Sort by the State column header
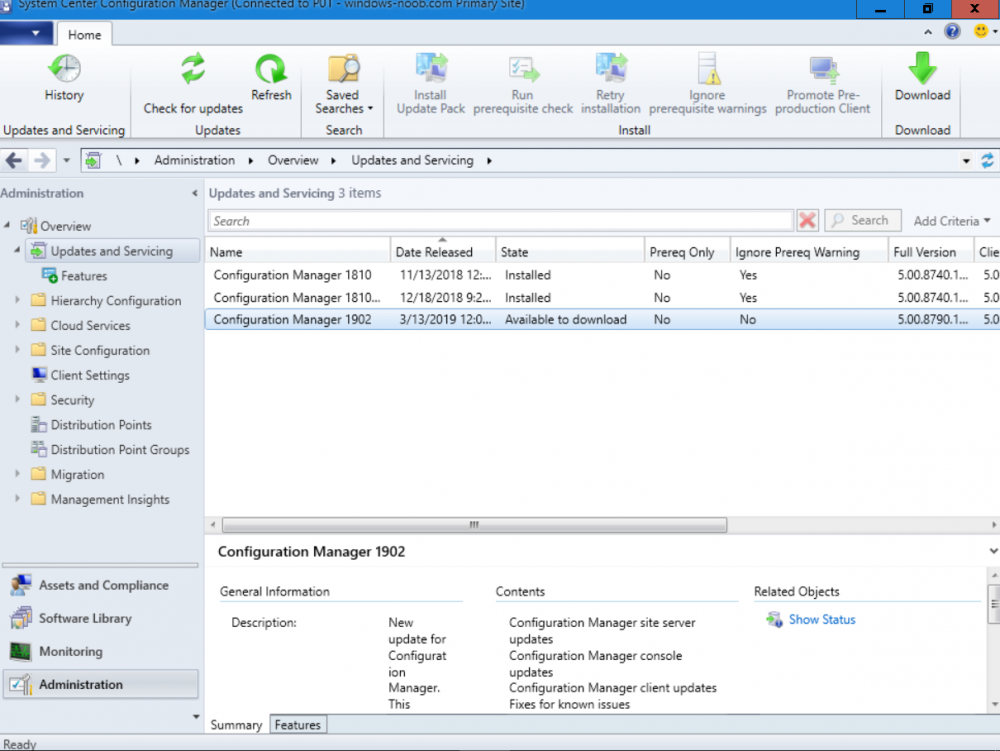This screenshot has width=1000, height=751. pyautogui.click(x=570, y=252)
